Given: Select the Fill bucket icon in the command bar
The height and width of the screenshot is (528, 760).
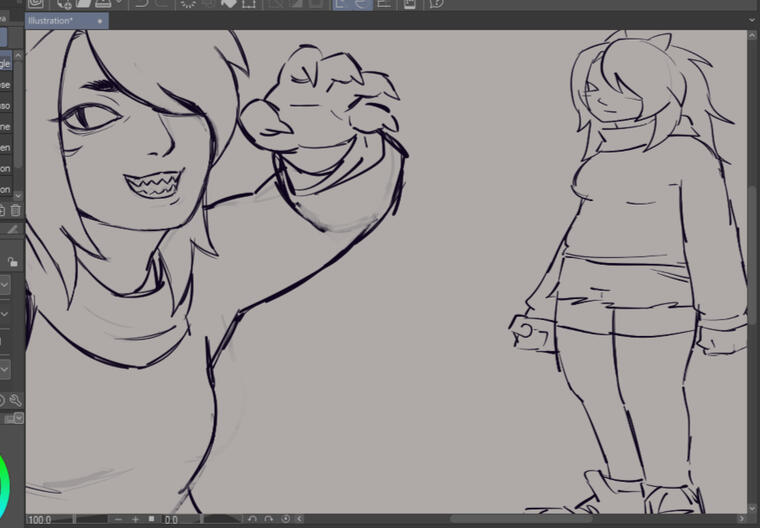Looking at the screenshot, I should (228, 4).
